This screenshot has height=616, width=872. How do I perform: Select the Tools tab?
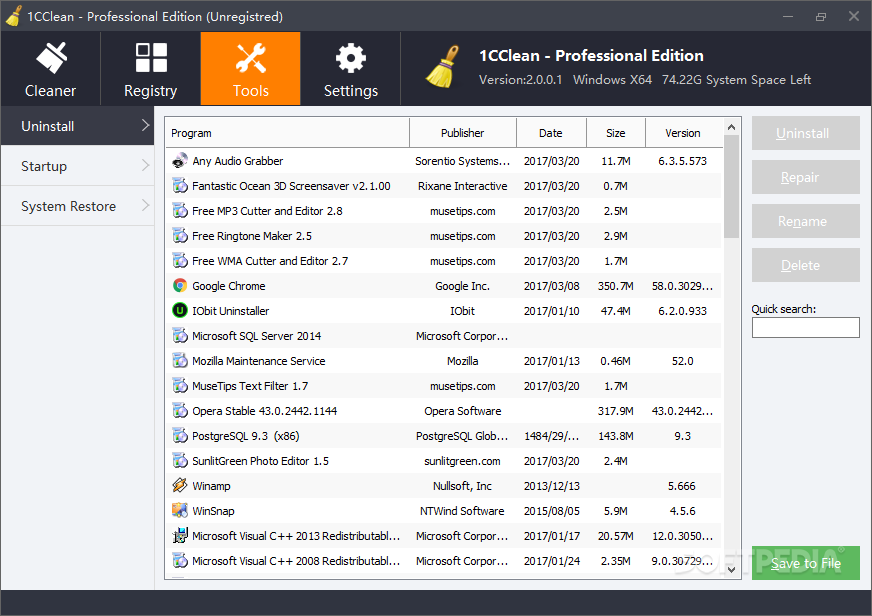pyautogui.click(x=251, y=68)
